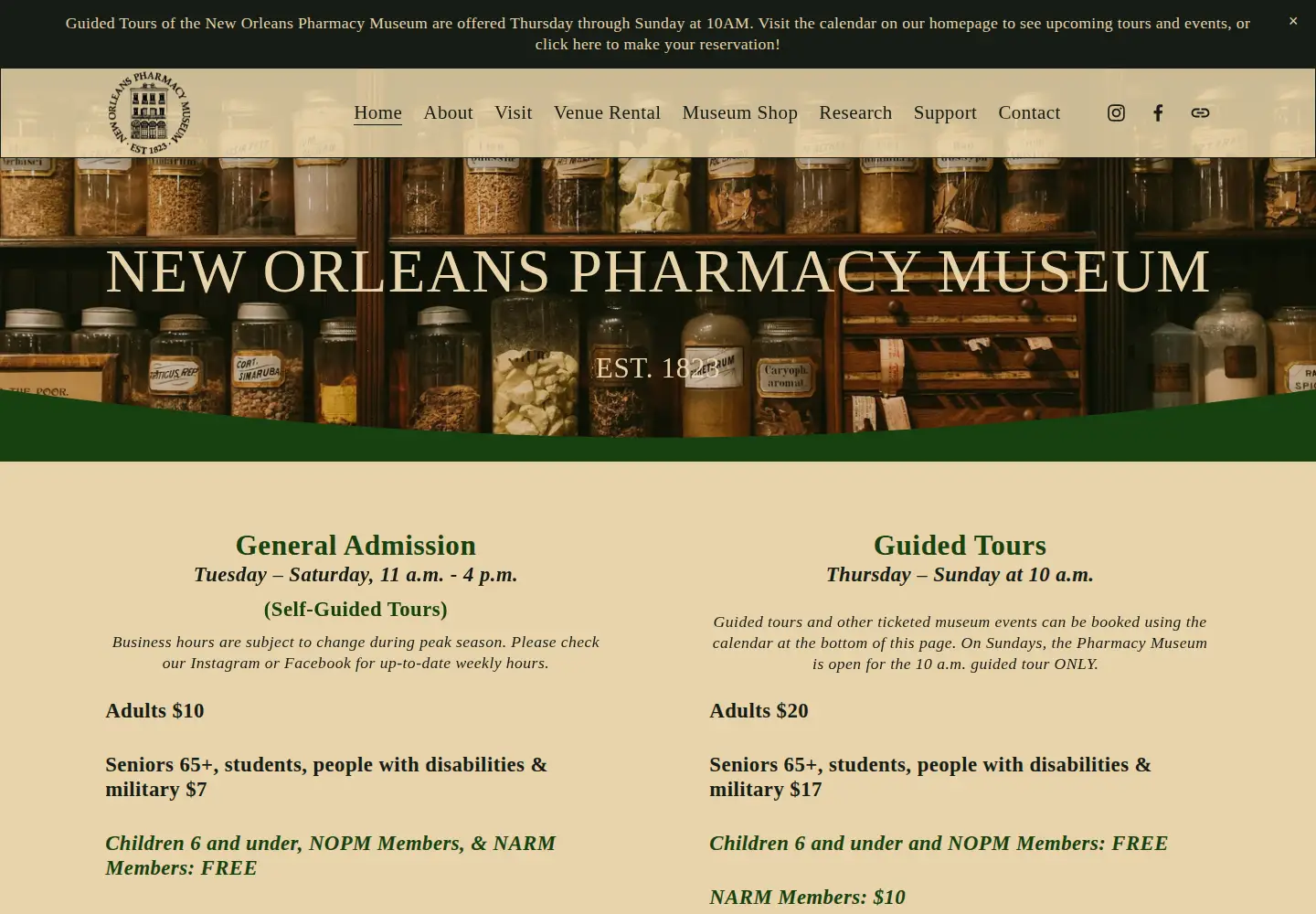This screenshot has width=1316, height=914.
Task: Open the Visit menu item
Action: [513, 112]
